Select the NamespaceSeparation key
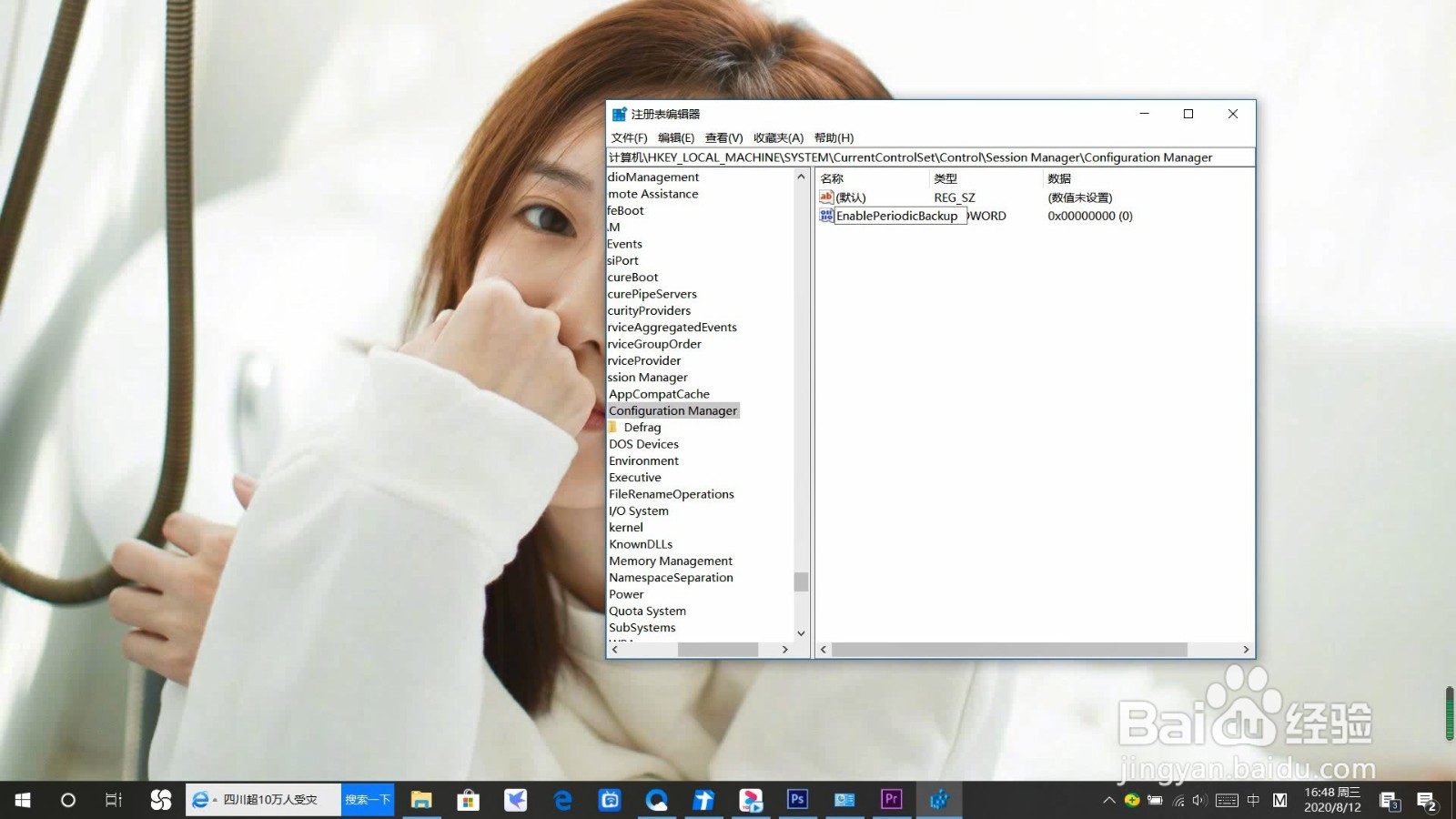The width and height of the screenshot is (1456, 819). point(671,578)
